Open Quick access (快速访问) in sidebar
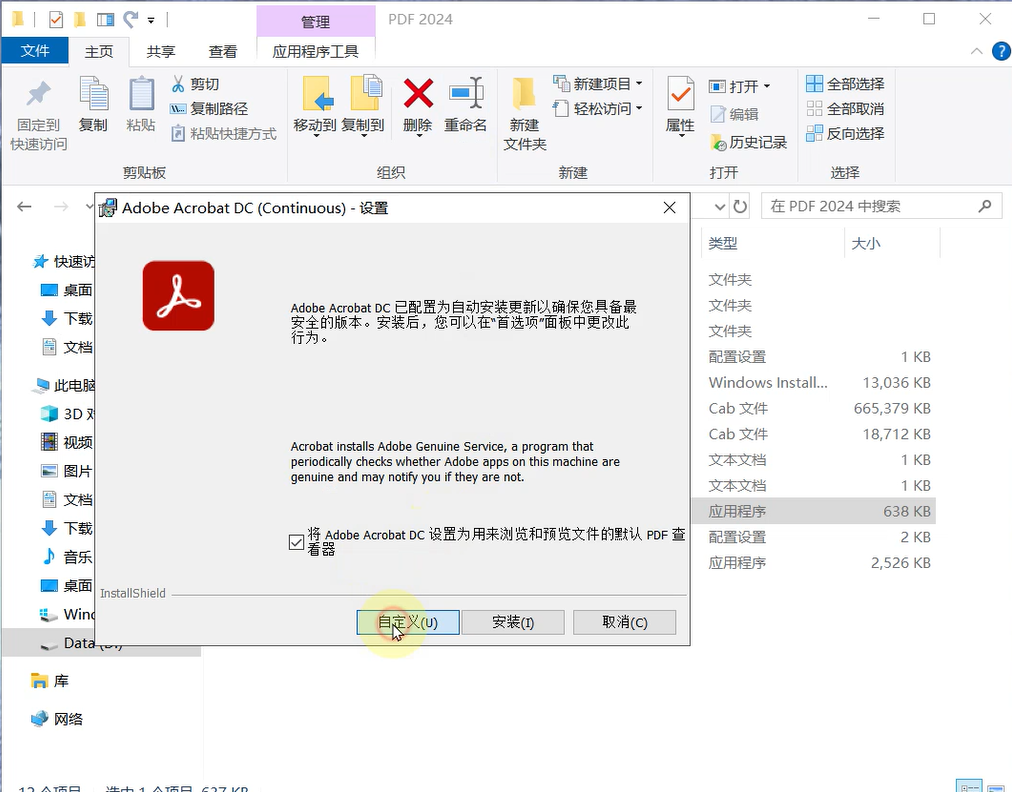 tap(63, 261)
